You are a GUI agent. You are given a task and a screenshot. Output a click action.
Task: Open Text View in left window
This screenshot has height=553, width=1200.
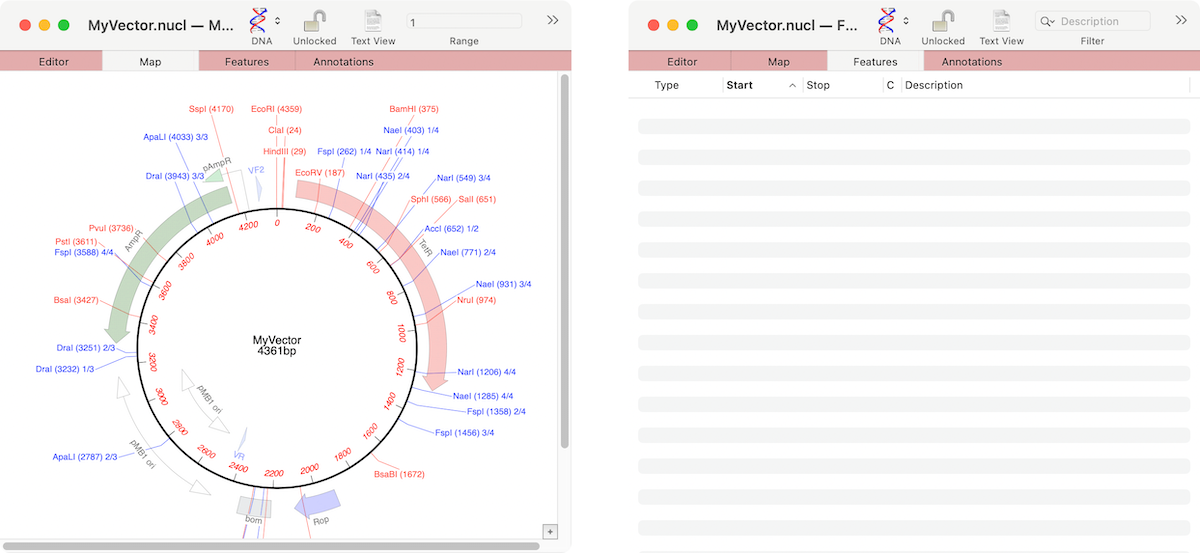pyautogui.click(x=373, y=21)
